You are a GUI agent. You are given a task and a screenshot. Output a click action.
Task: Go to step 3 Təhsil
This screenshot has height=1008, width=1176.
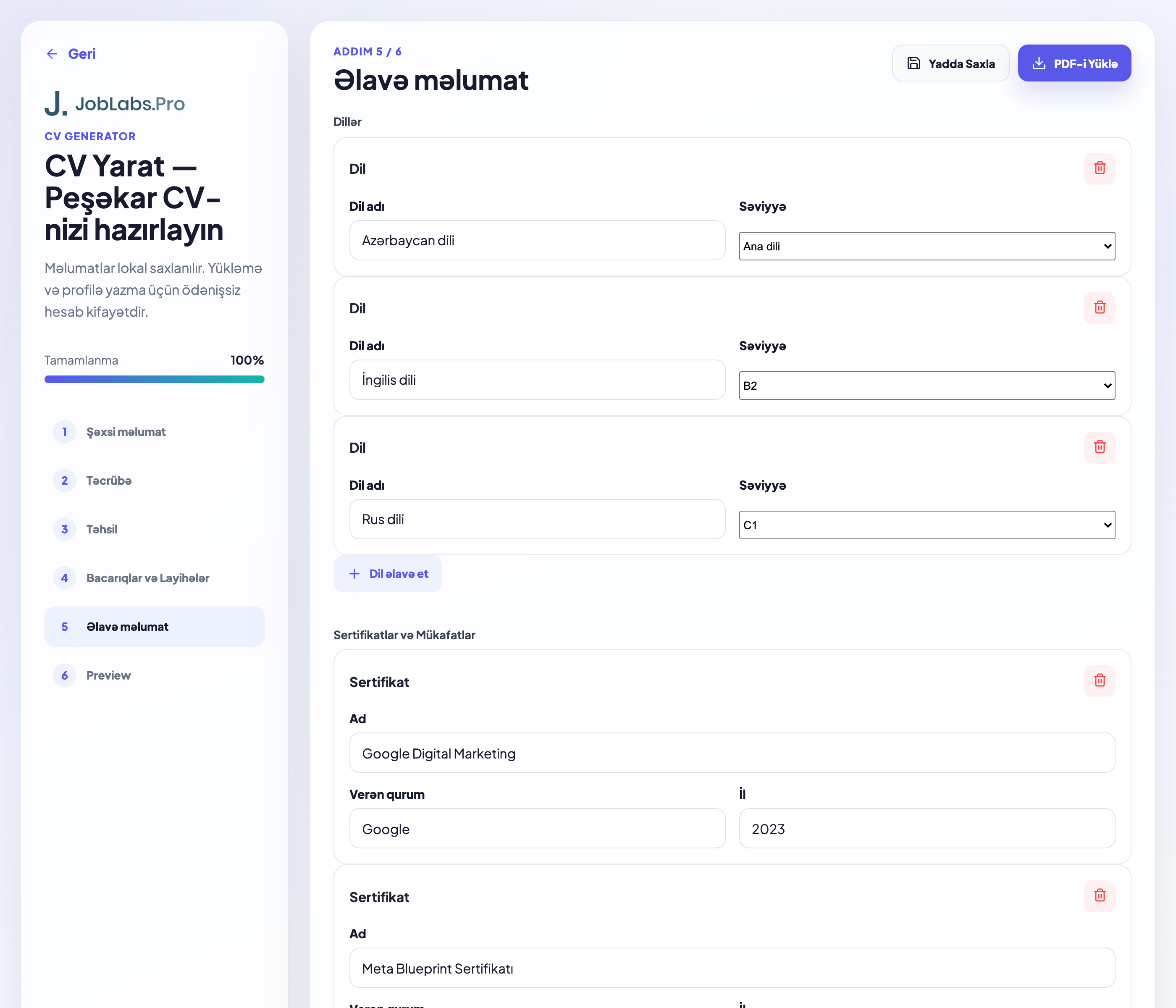(155, 530)
